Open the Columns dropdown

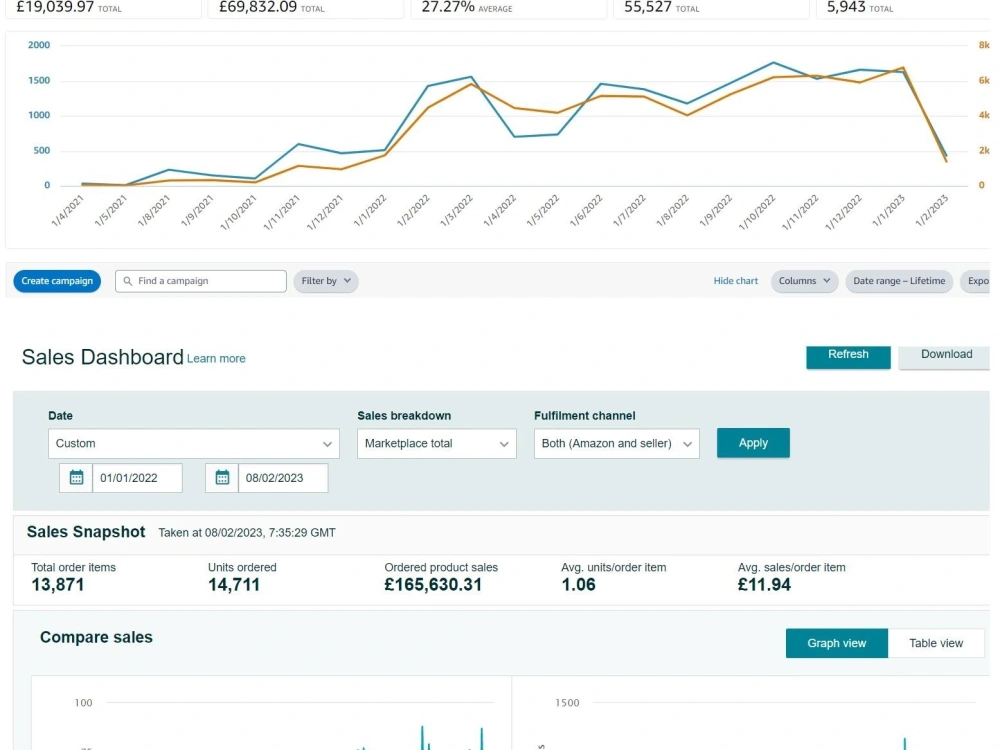tap(804, 281)
